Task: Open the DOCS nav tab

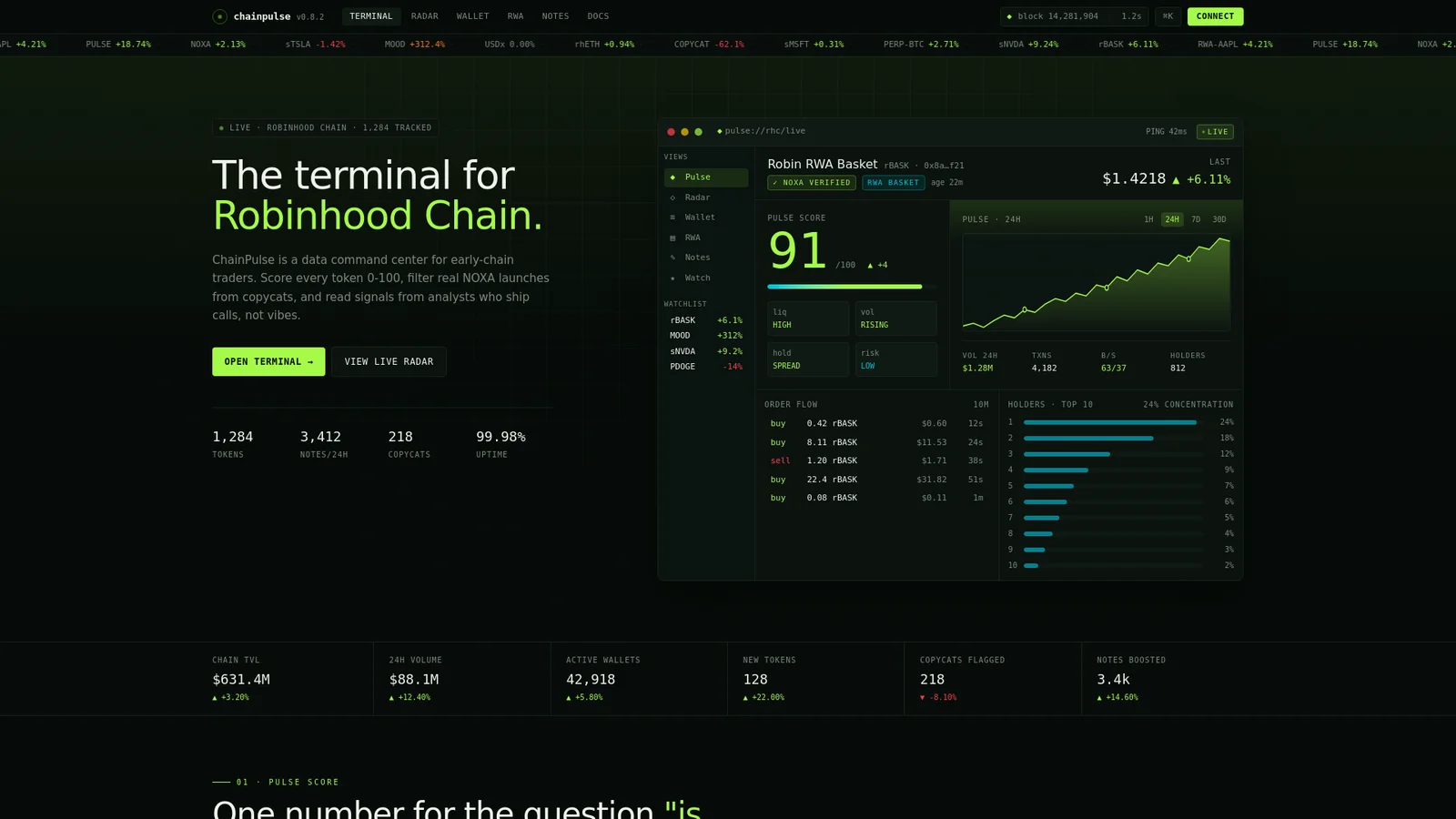Action: point(598,16)
